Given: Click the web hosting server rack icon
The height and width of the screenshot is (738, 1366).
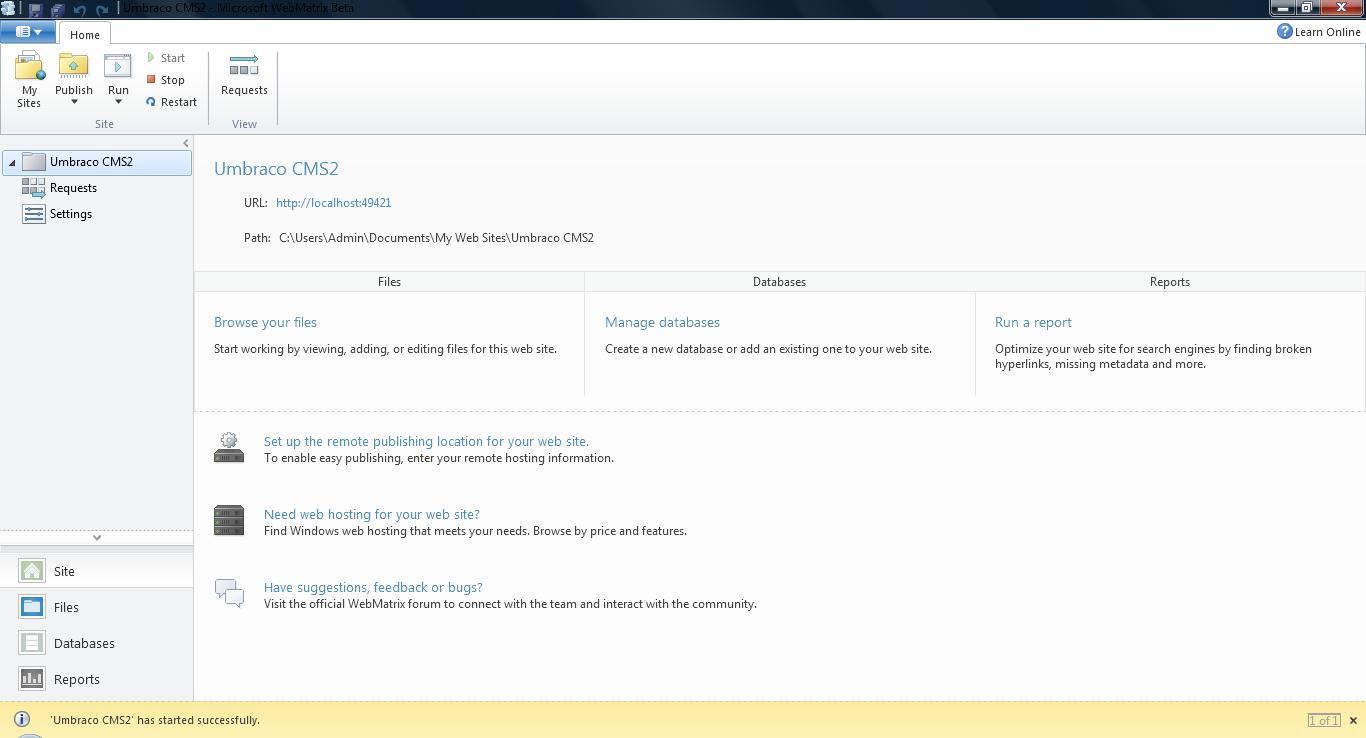Looking at the screenshot, I should coord(229,521).
